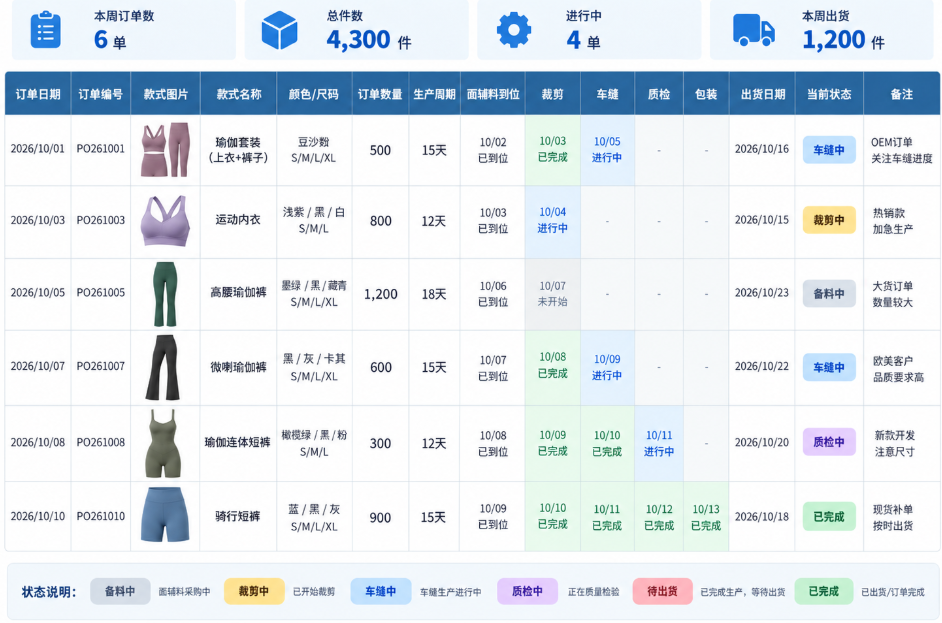Click the 当前状态 column header

point(829,94)
